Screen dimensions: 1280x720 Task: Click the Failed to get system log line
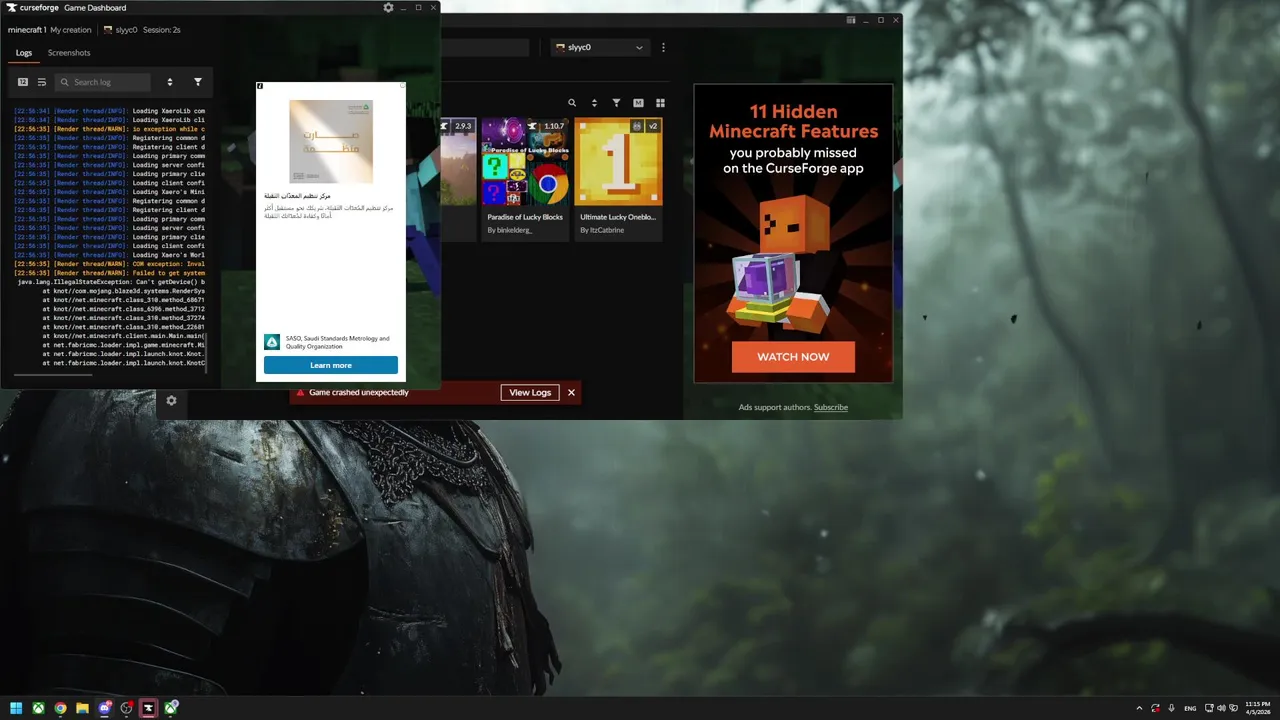point(110,273)
